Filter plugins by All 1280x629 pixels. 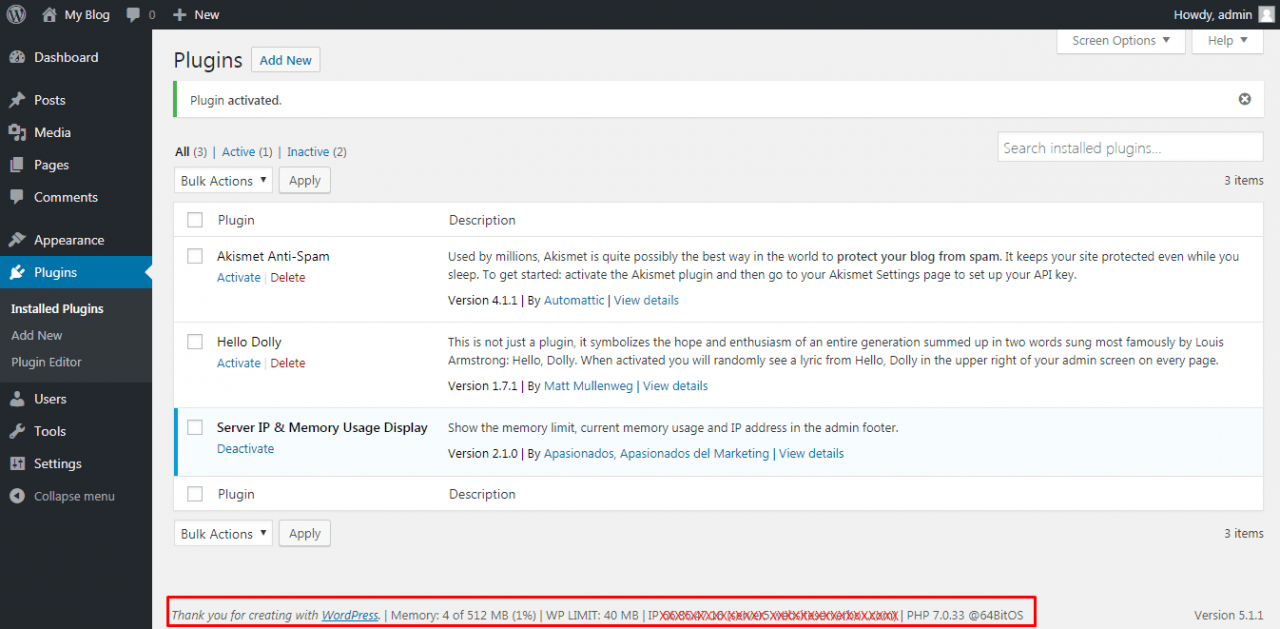click(x=182, y=152)
